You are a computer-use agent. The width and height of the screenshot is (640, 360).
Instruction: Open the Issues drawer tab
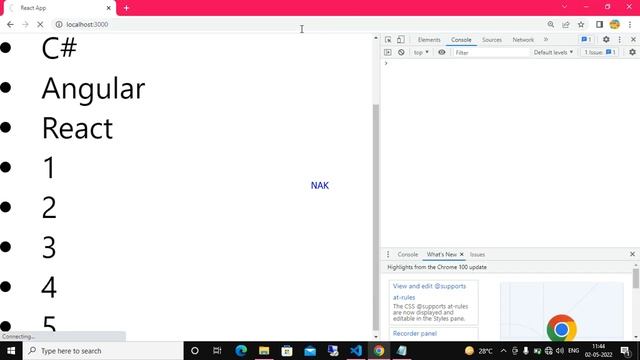(x=477, y=254)
